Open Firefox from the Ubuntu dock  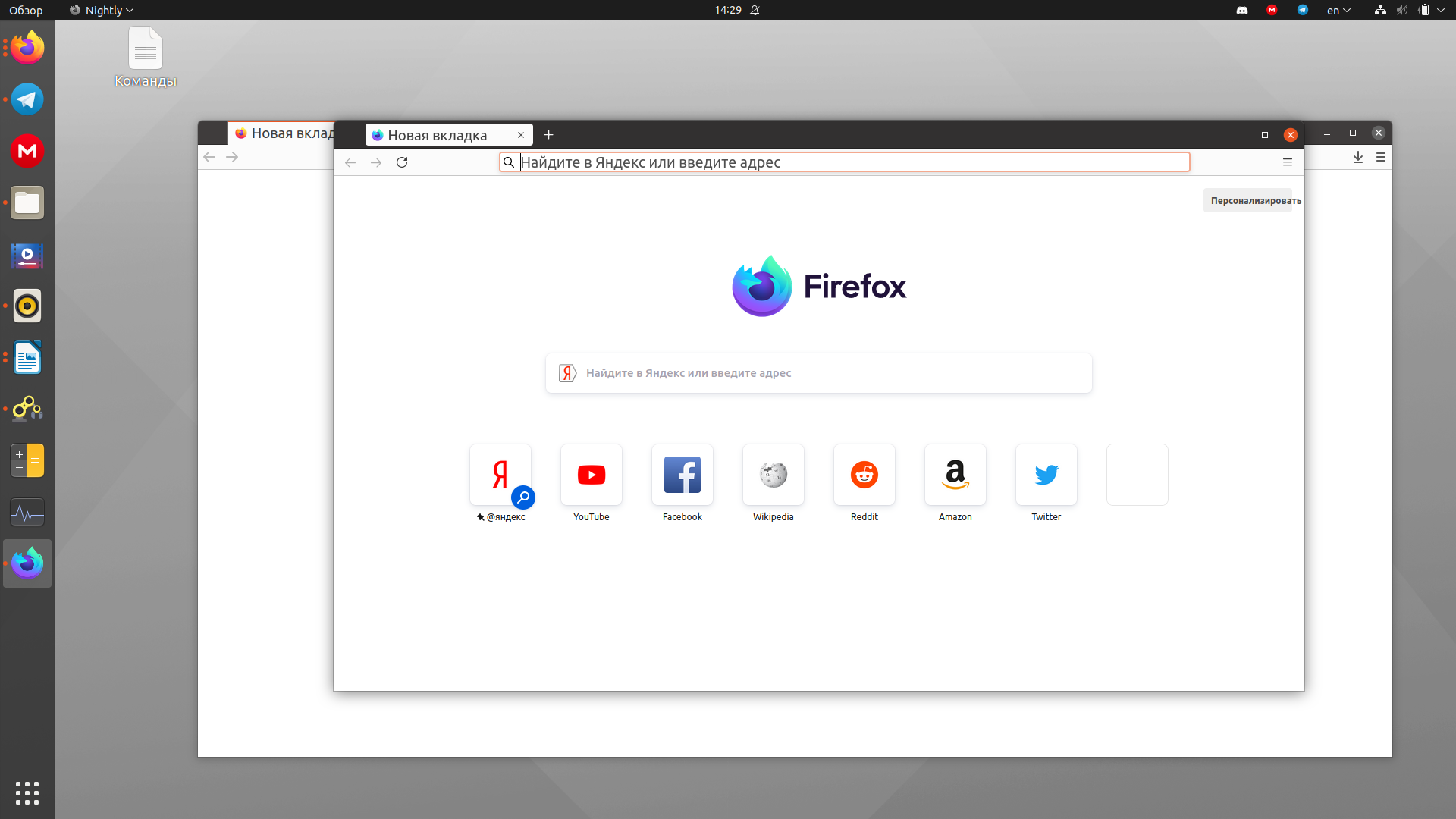[x=27, y=48]
